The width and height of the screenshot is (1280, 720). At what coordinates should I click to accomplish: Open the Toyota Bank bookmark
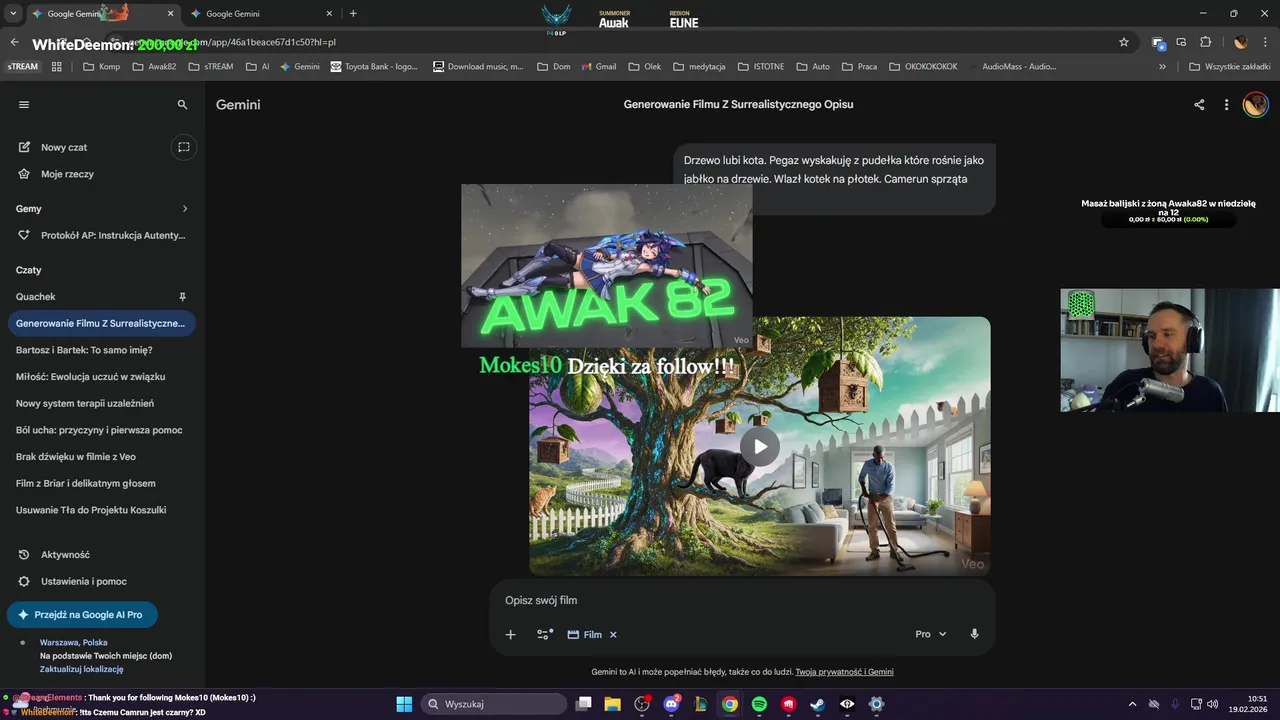coord(374,67)
